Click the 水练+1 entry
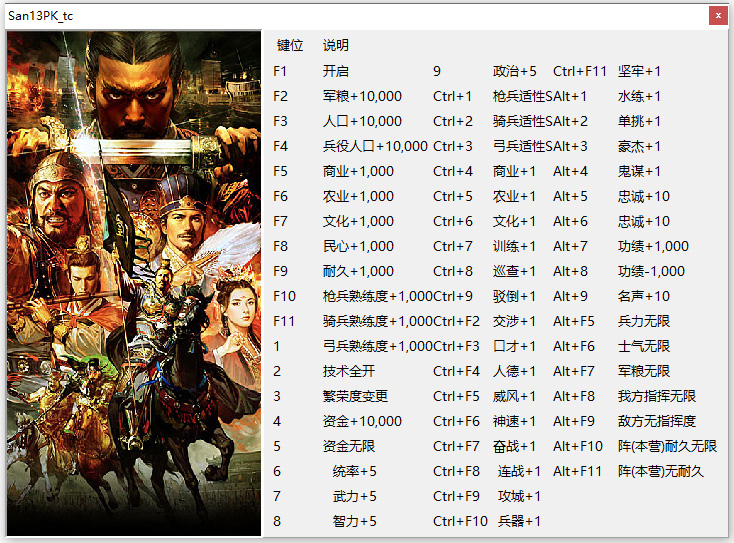Viewport: 734px width, 543px height. click(x=639, y=96)
